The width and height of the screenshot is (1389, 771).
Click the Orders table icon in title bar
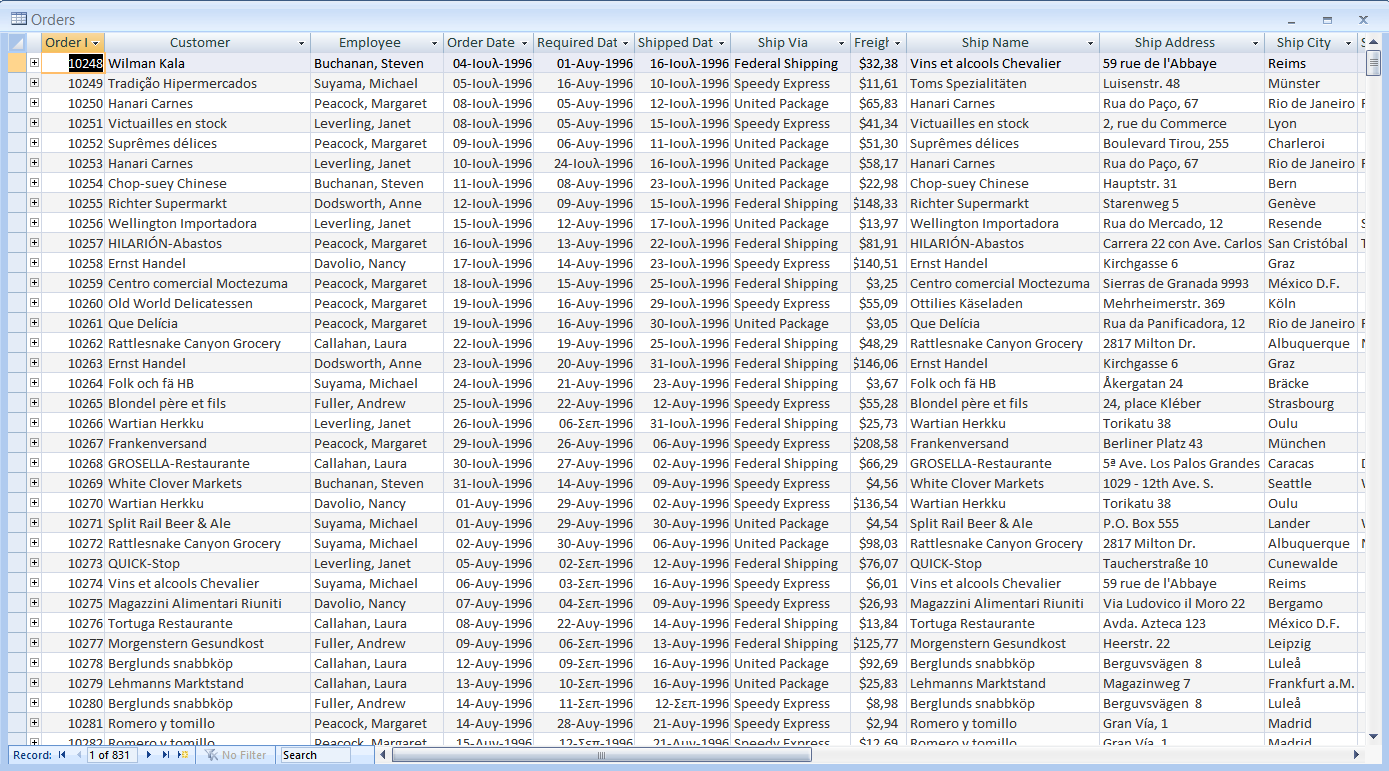pos(18,19)
